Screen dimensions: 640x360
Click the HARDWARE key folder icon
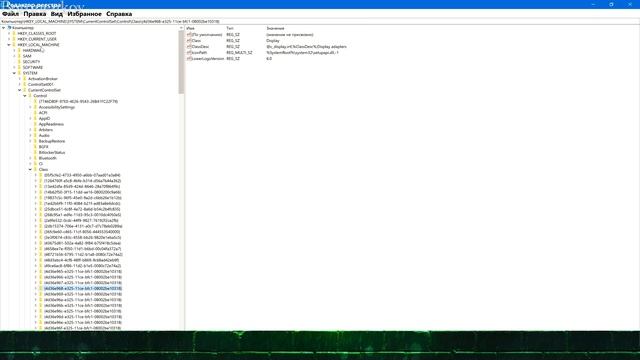coord(20,51)
